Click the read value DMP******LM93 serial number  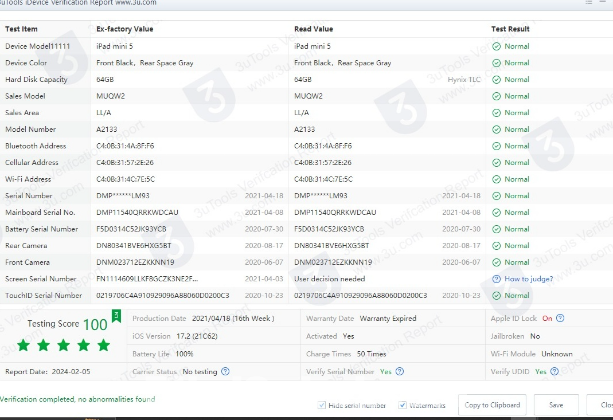(321, 196)
